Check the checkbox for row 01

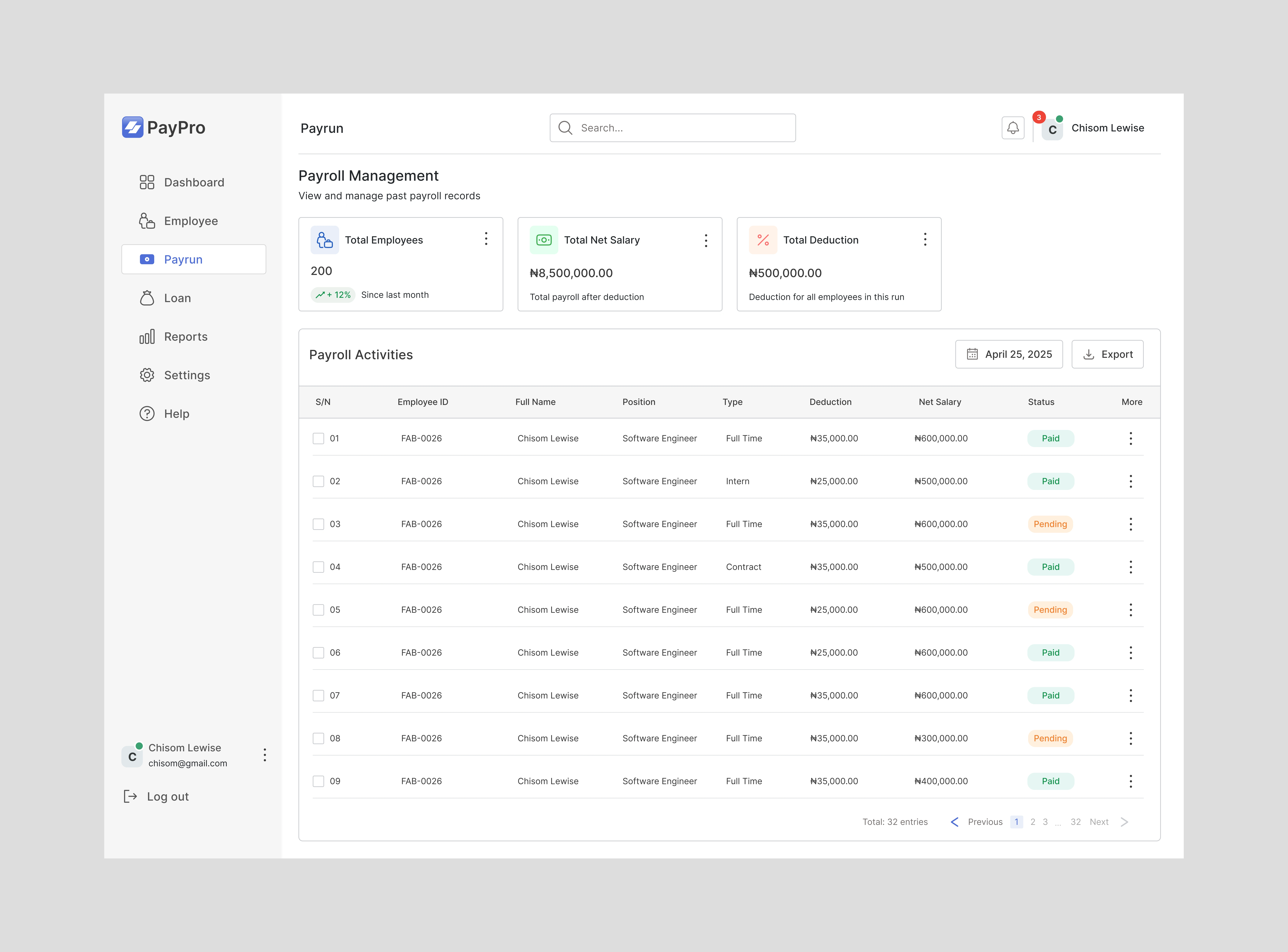pos(318,439)
